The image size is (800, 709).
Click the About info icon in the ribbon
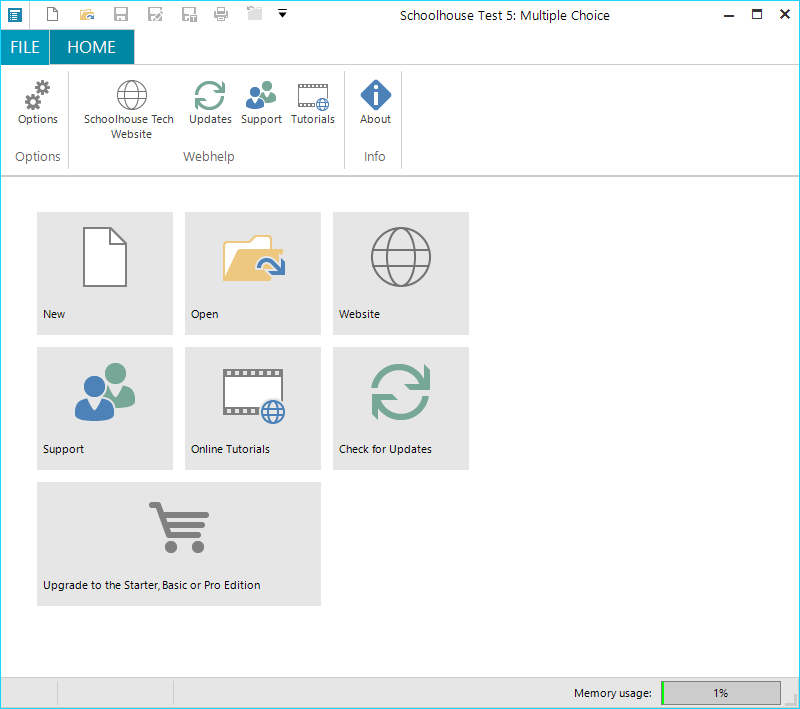375,103
